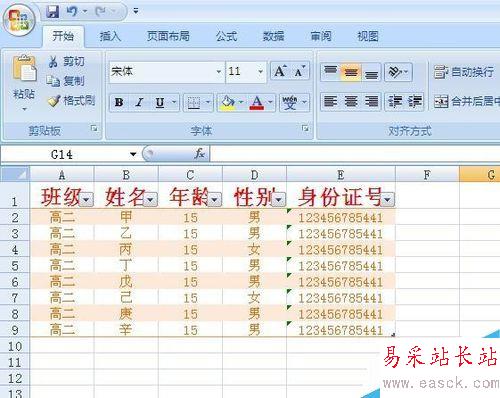Image resolution: width=500 pixels, height=398 pixels.
Task: Increase font size with large A
Action: point(280,71)
